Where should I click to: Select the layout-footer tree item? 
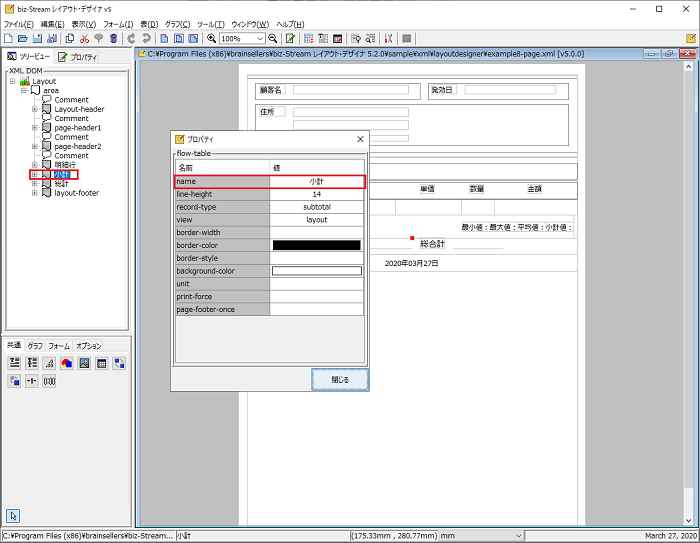(76, 193)
